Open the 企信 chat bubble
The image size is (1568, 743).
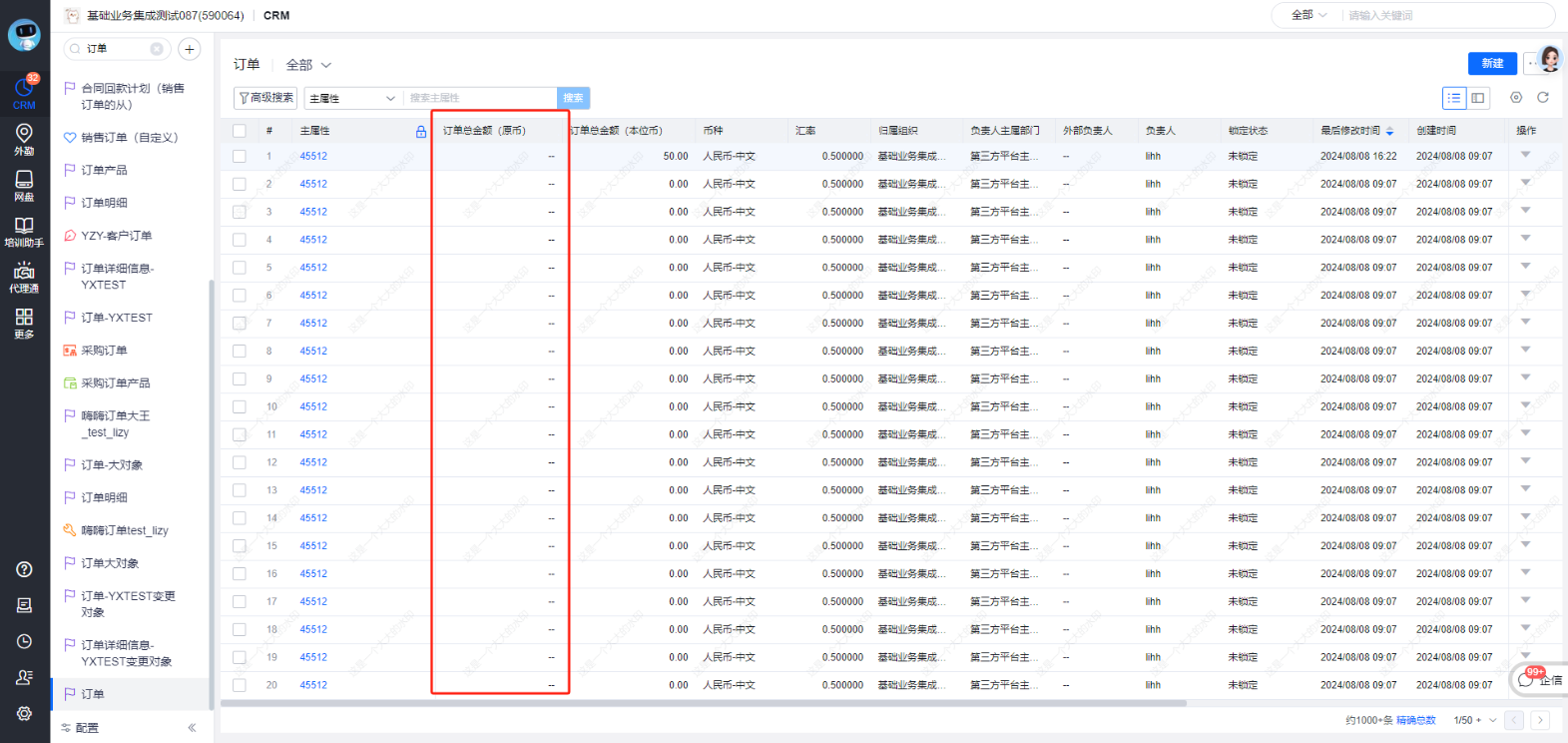(1540, 679)
